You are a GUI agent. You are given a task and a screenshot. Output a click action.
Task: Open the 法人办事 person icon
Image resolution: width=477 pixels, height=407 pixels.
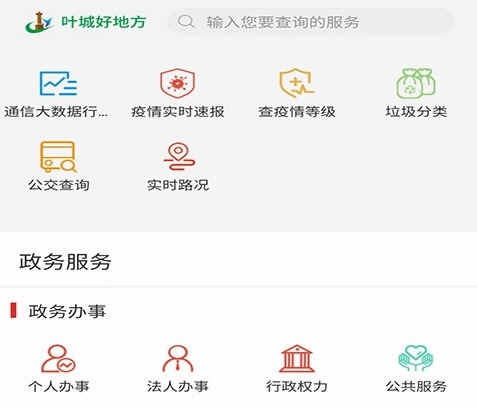coord(178,359)
